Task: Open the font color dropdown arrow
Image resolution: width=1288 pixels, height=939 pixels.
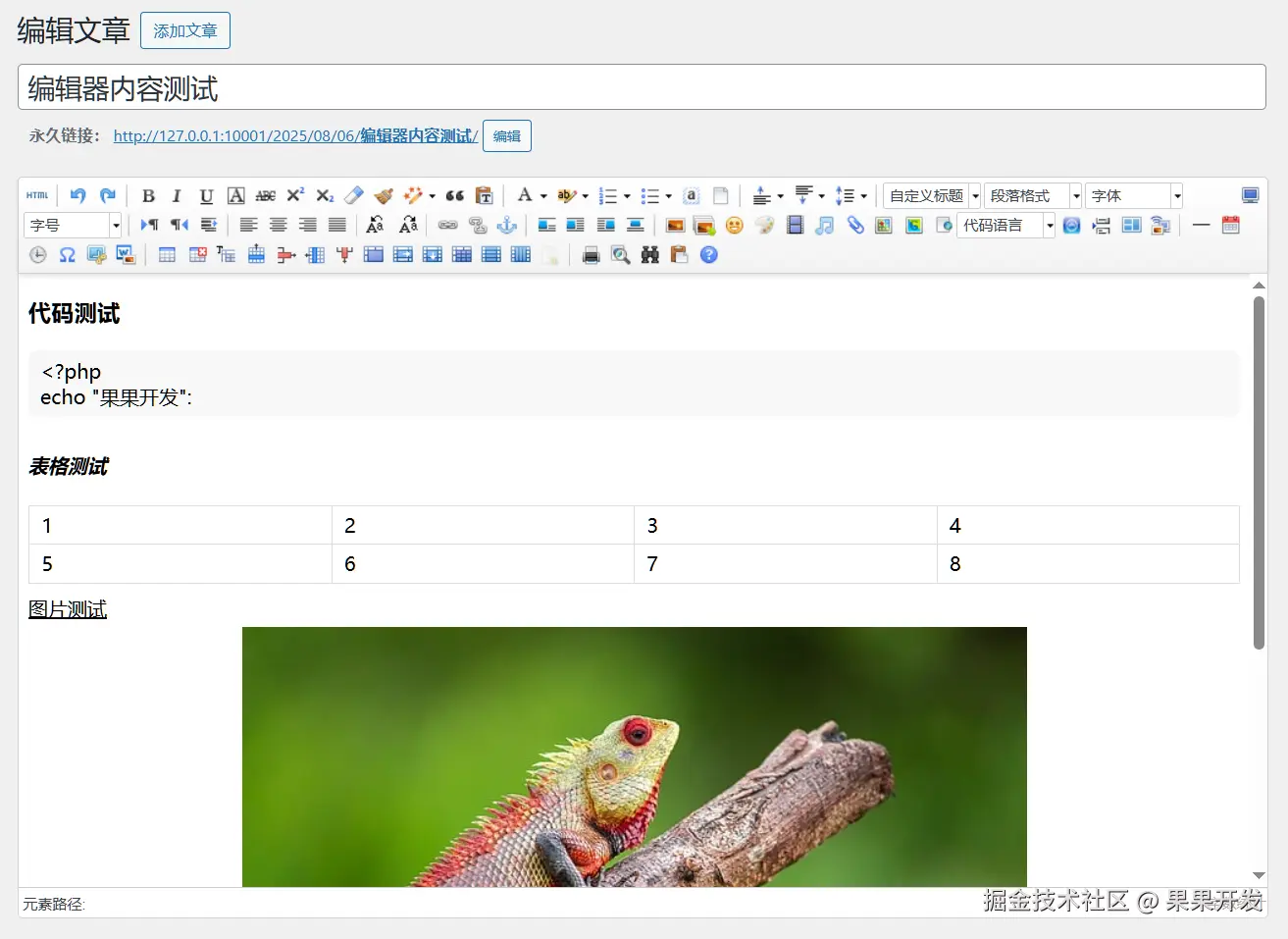Action: (543, 196)
